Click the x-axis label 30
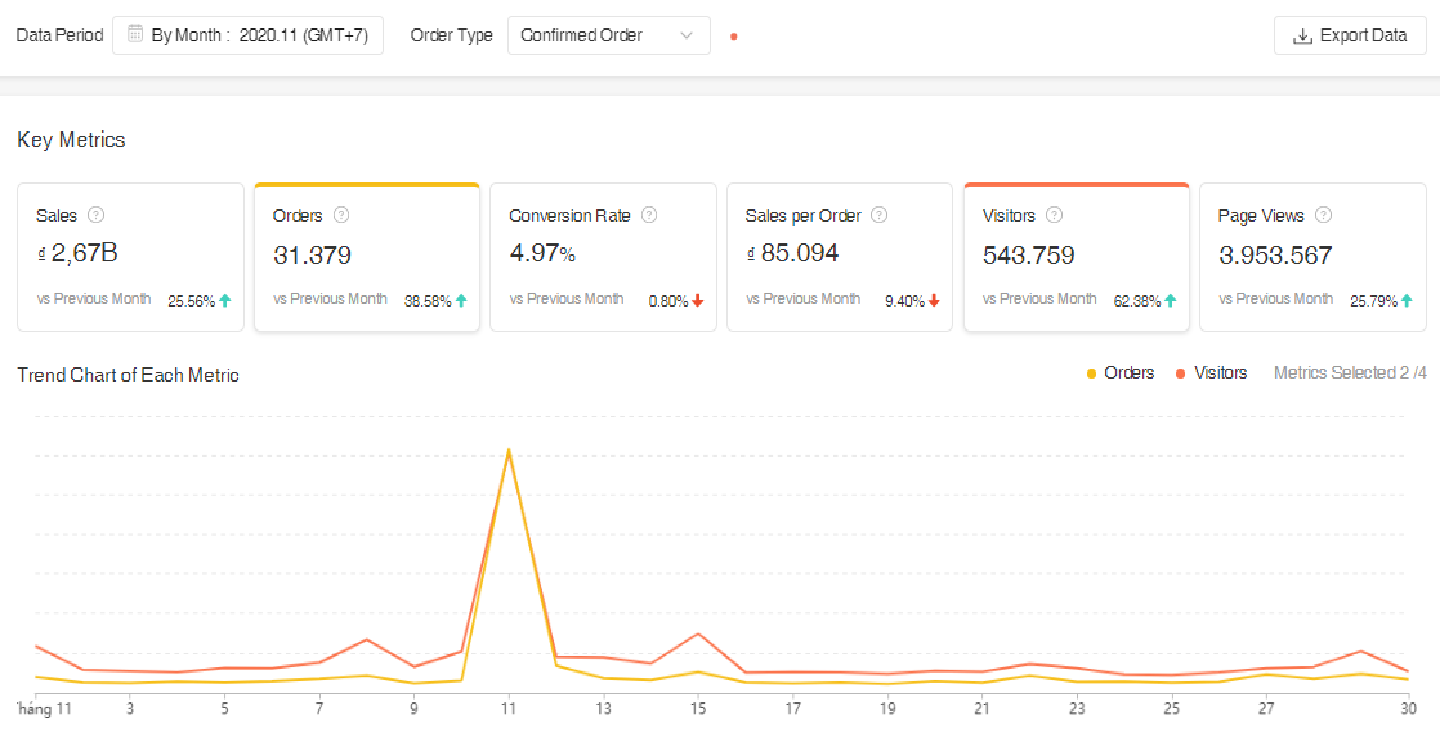This screenshot has width=1441, height=743. [1408, 709]
